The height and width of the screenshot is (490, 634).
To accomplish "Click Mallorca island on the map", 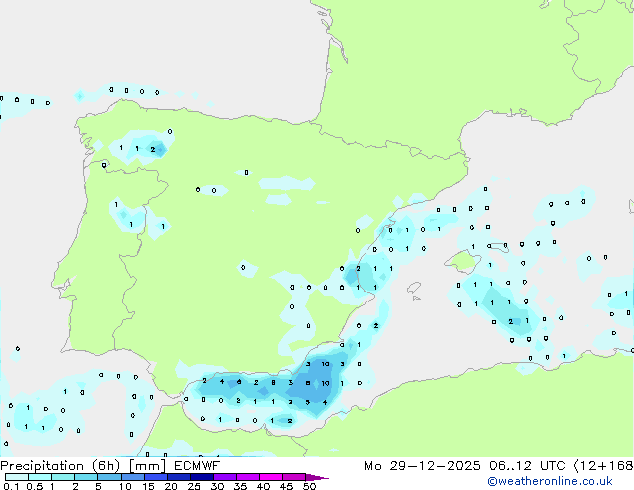I will click(463, 261).
